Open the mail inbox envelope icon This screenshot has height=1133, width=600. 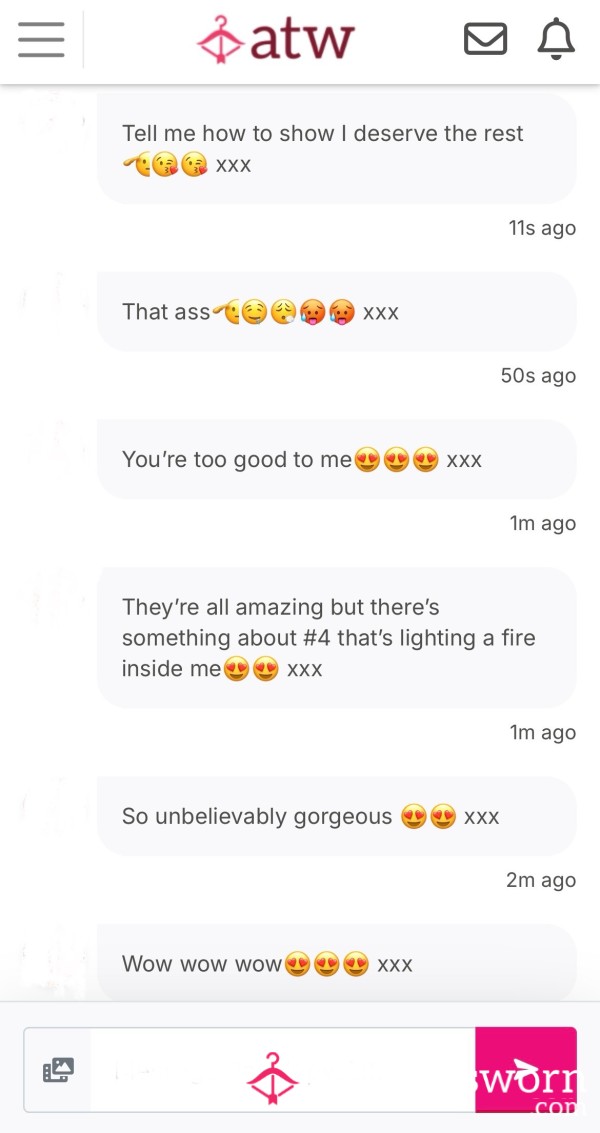point(485,39)
